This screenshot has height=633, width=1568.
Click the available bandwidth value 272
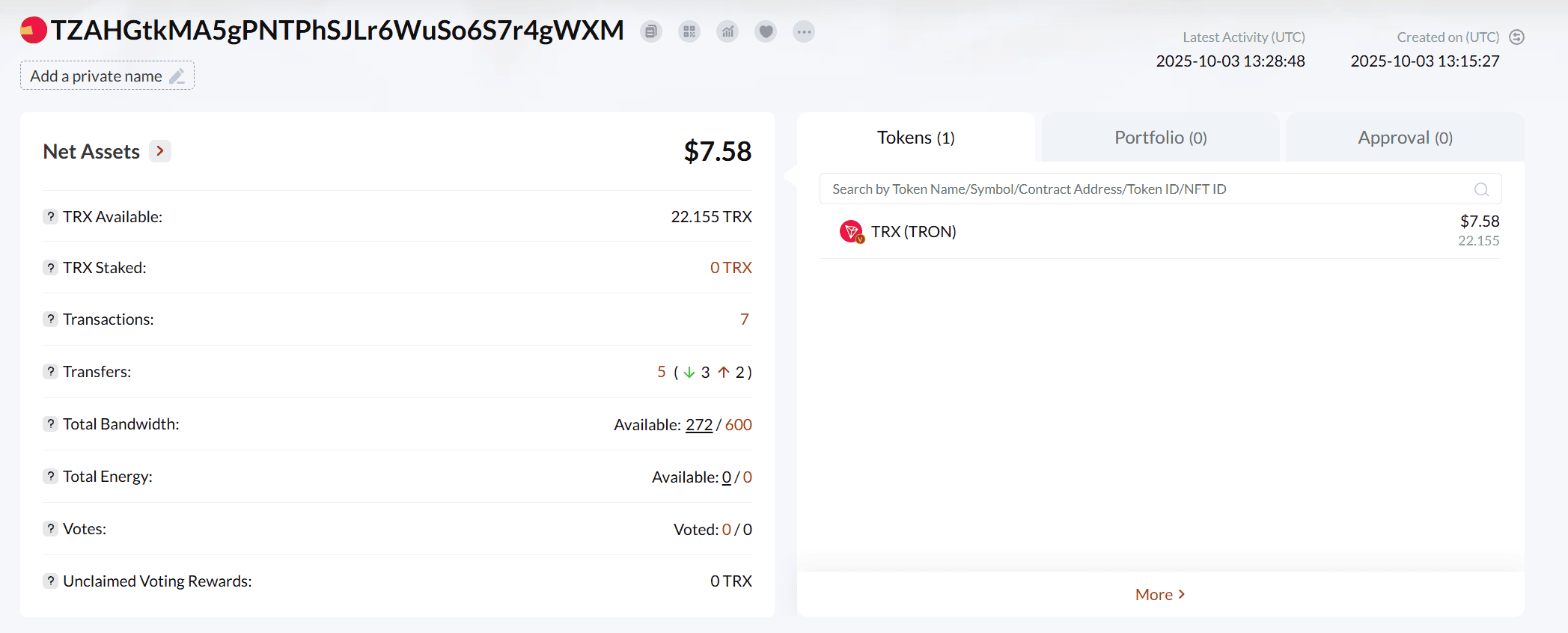coord(698,425)
